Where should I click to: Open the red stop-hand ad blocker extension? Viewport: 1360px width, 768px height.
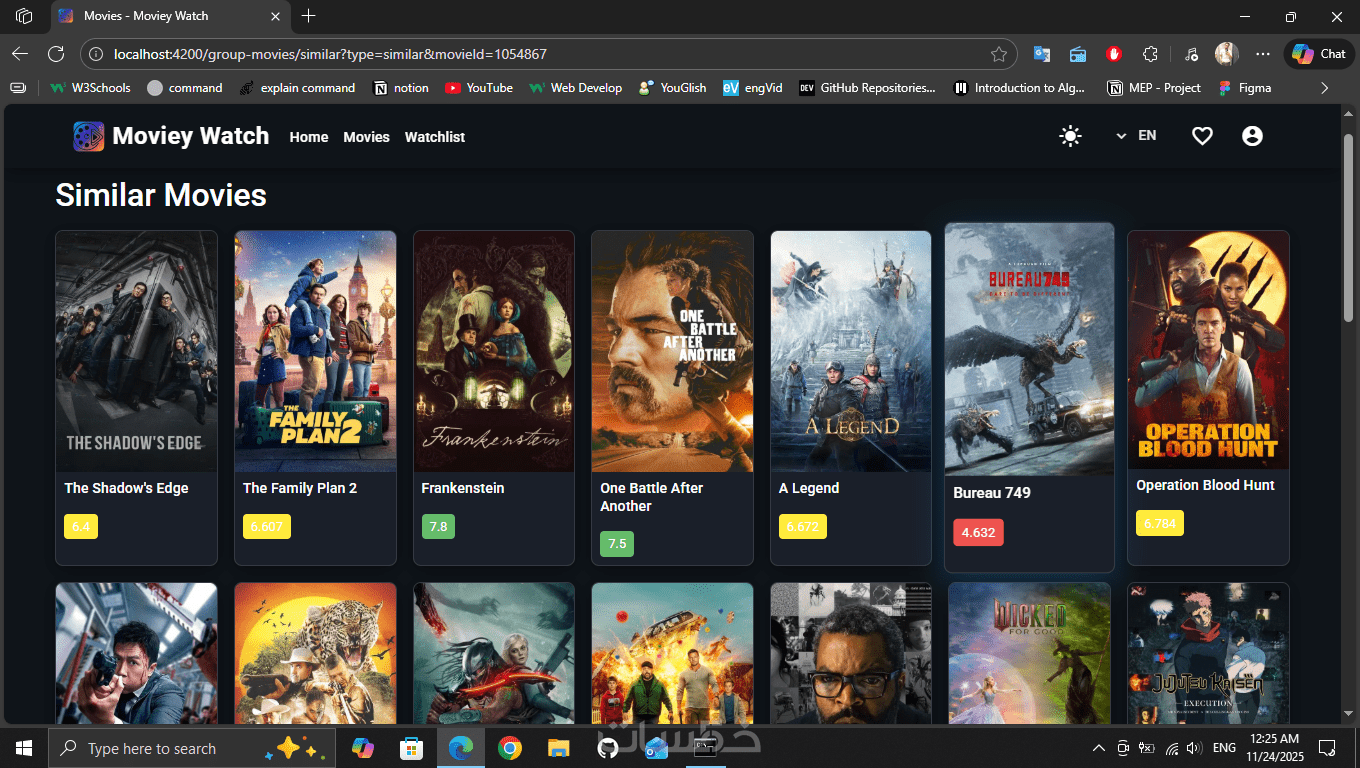[1114, 54]
